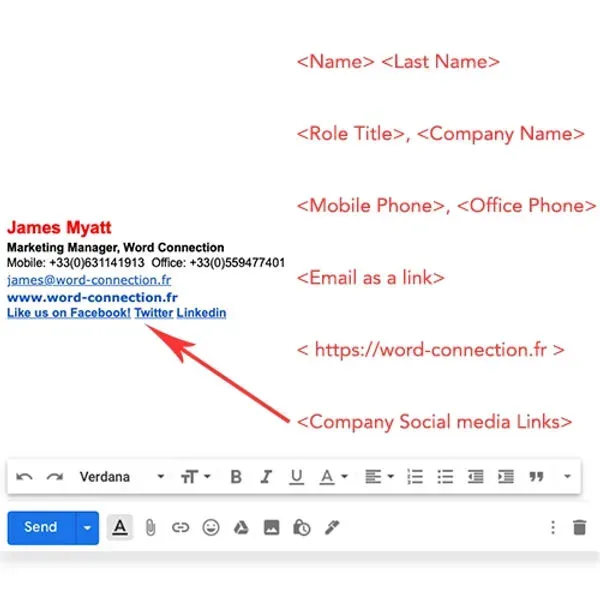Viewport: 600px width, 600px height.
Task: Open the james@word-connection.fr email link
Action: coord(89,280)
